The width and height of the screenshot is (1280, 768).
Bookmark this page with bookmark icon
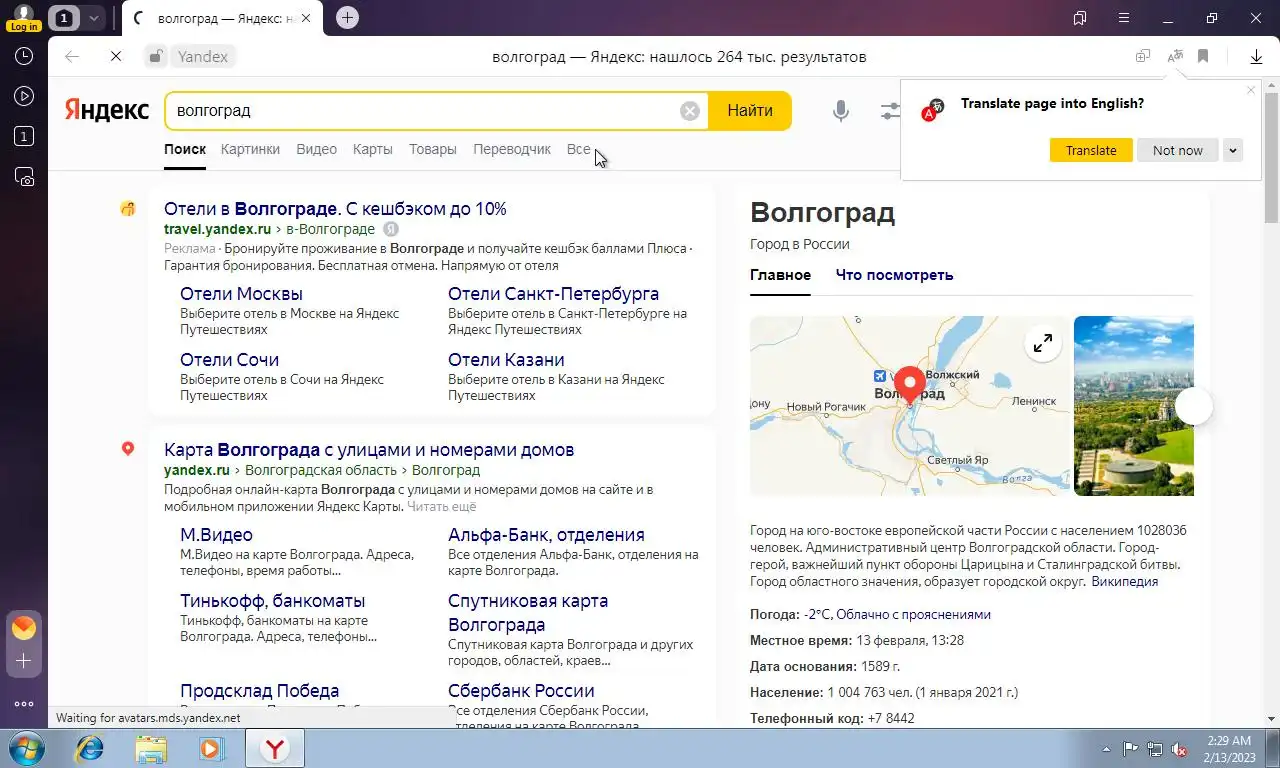pyautogui.click(x=1203, y=57)
